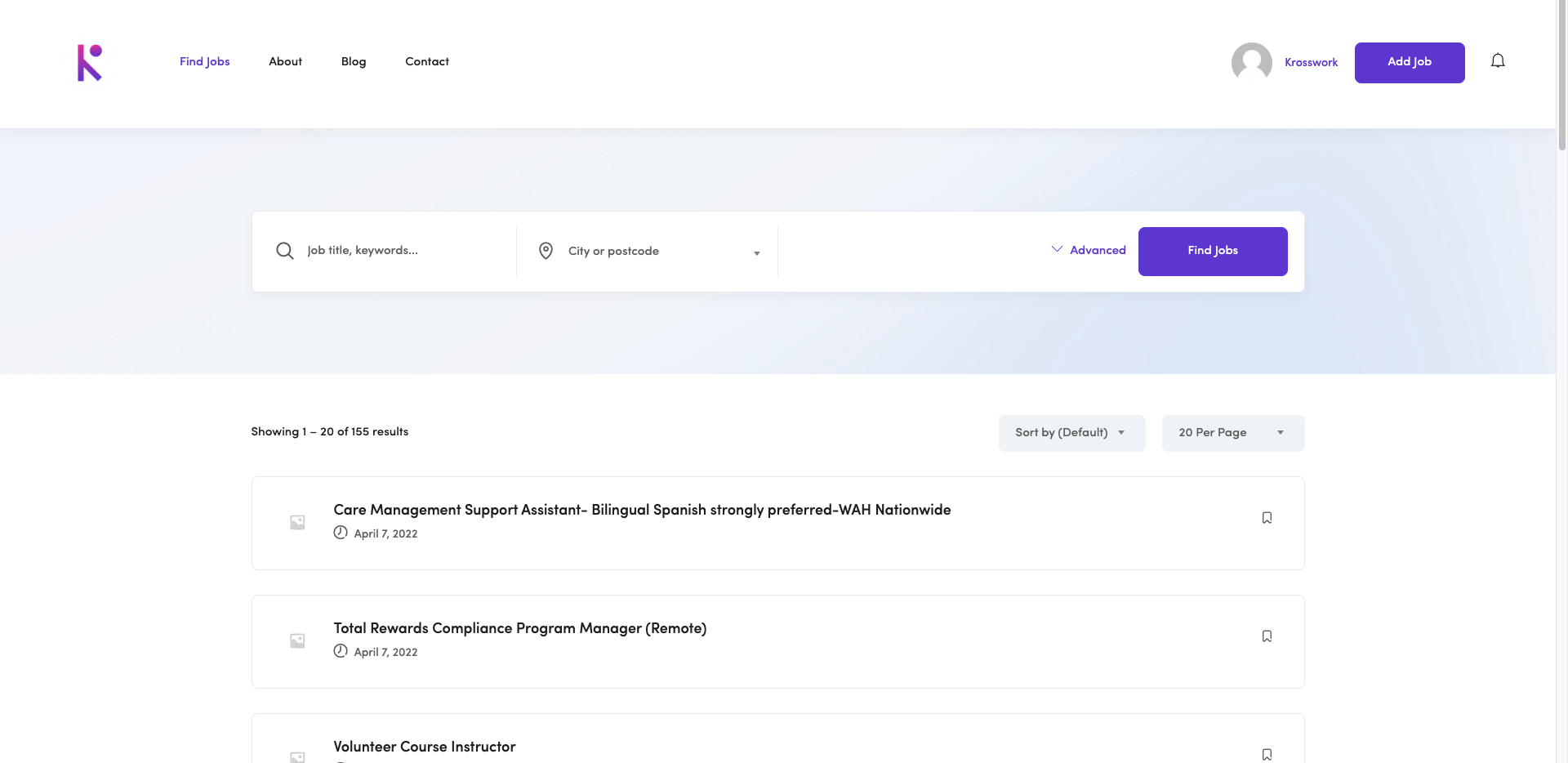The width and height of the screenshot is (1568, 763).
Task: Open the Volunteer Course Instructor job listing
Action: click(x=425, y=747)
